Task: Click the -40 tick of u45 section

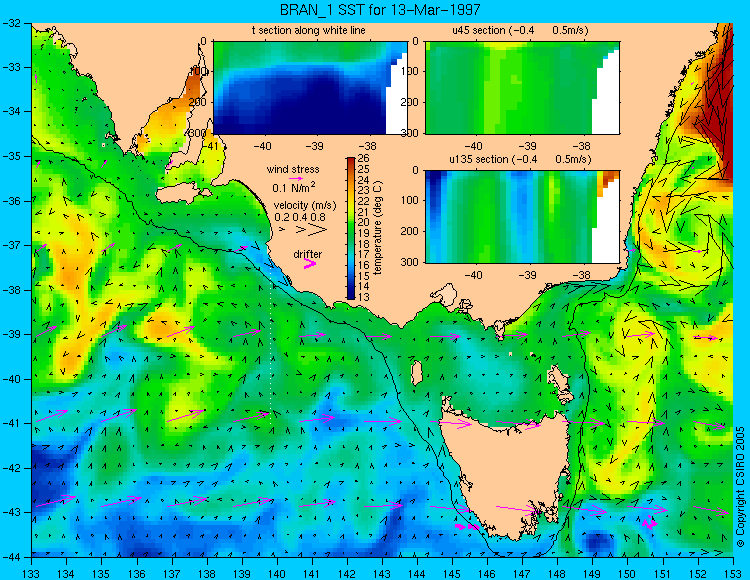Action: pyautogui.click(x=474, y=146)
